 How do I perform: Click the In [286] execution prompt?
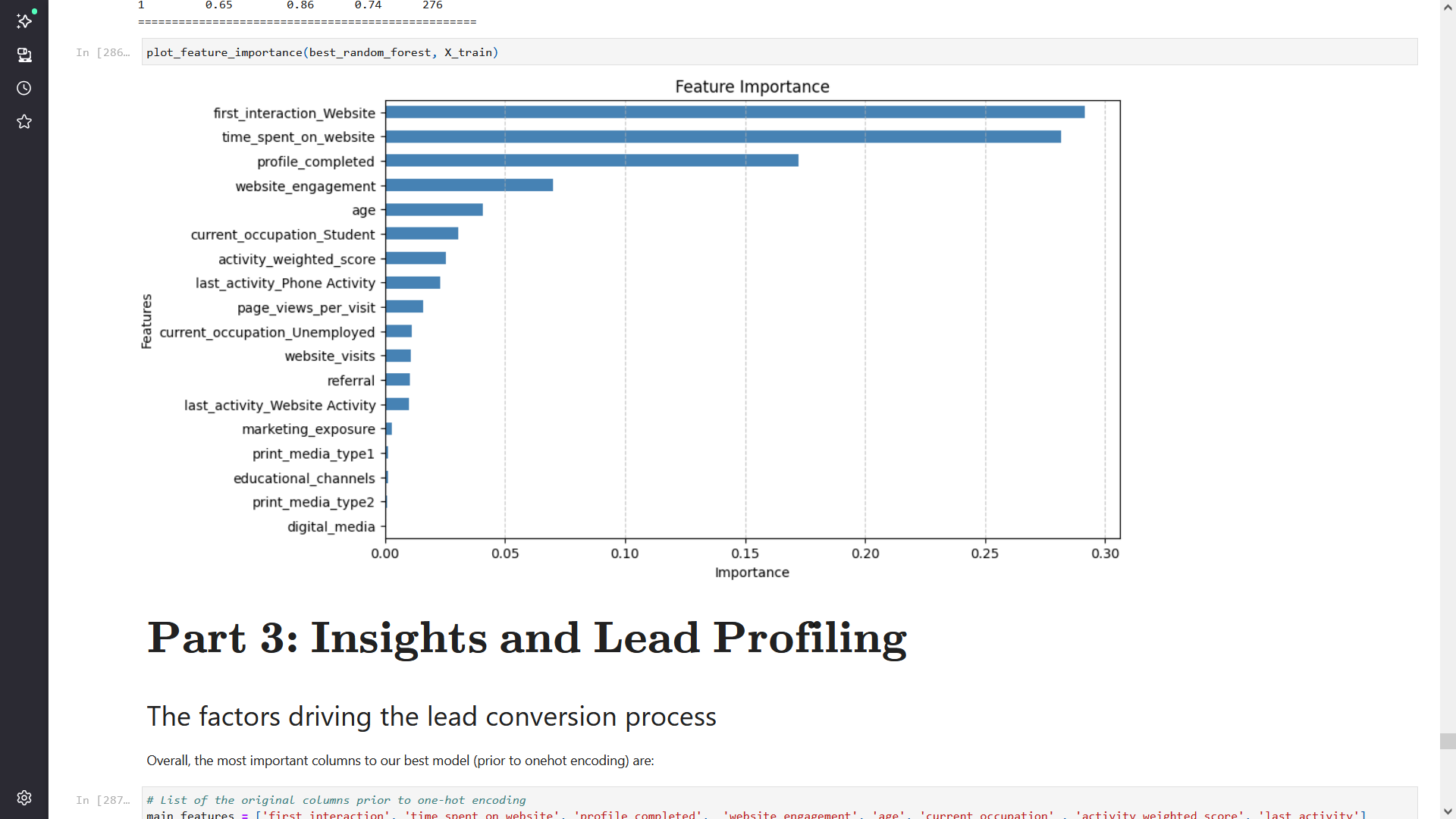point(102,52)
